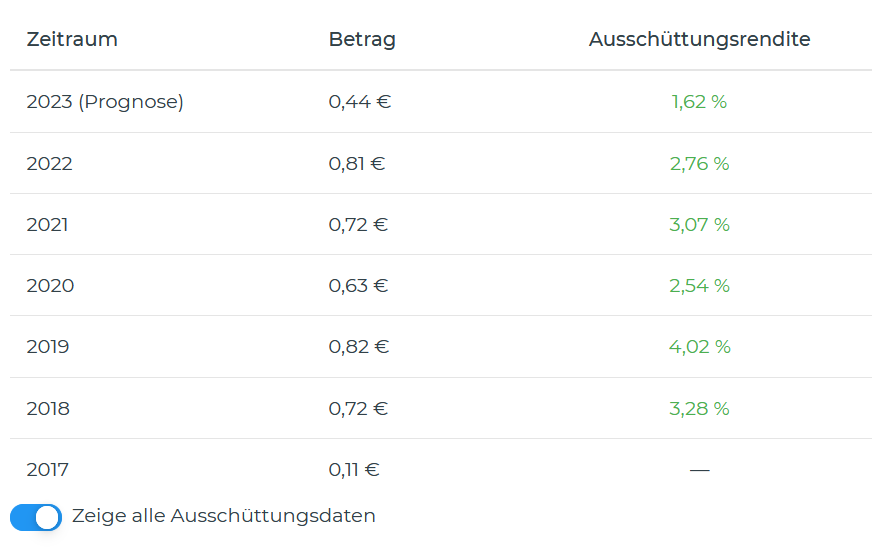Click the Betrag column header
The image size is (881, 560).
[x=362, y=40]
